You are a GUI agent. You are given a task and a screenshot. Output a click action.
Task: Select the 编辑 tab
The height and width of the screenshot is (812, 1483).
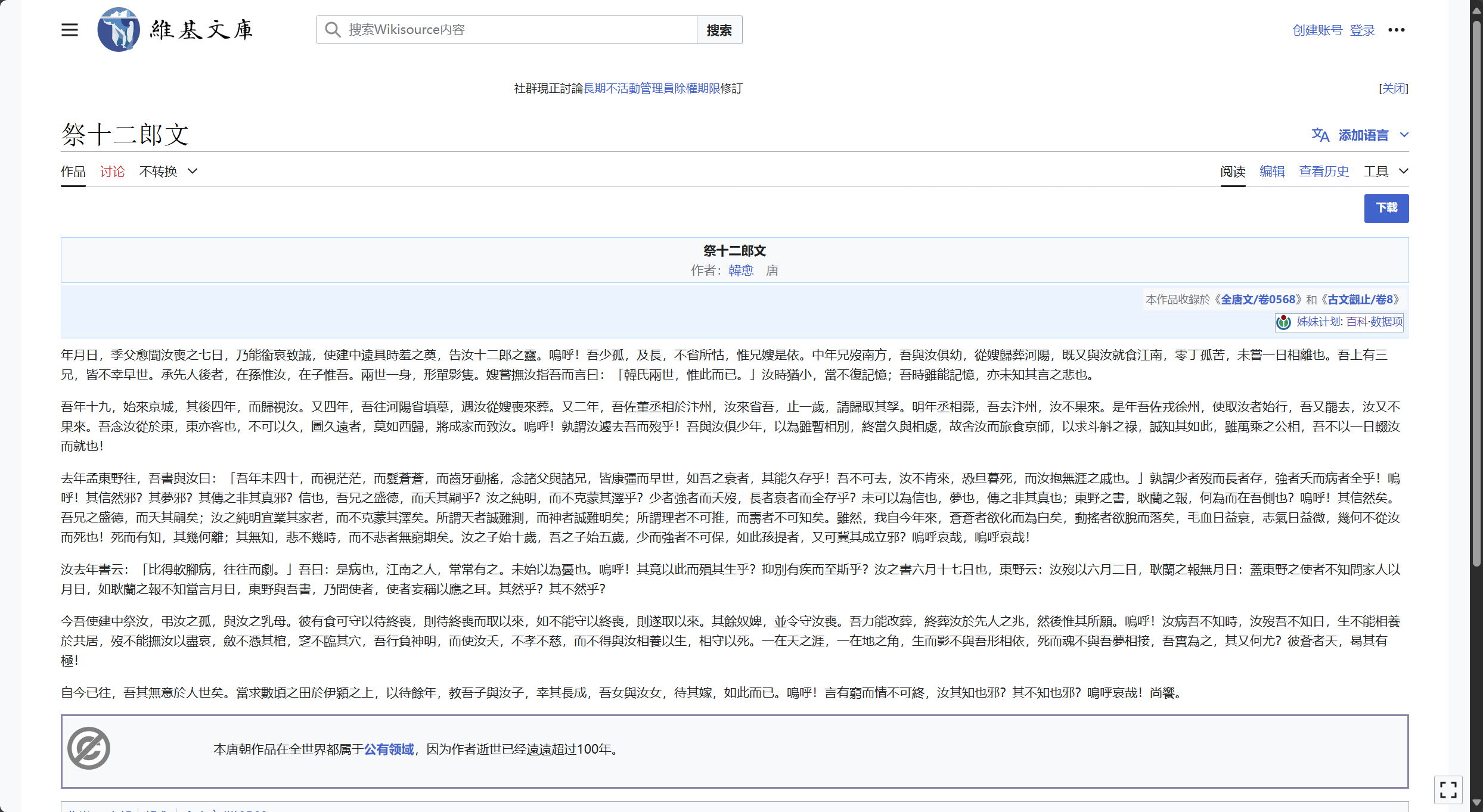click(x=1271, y=172)
